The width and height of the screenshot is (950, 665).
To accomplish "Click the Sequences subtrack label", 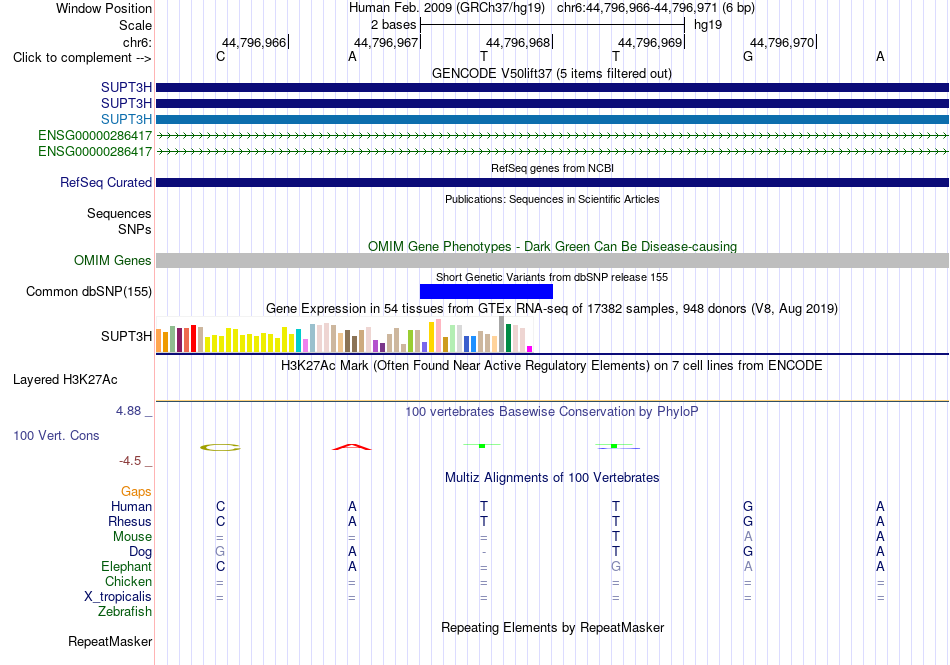I will coord(119,213).
